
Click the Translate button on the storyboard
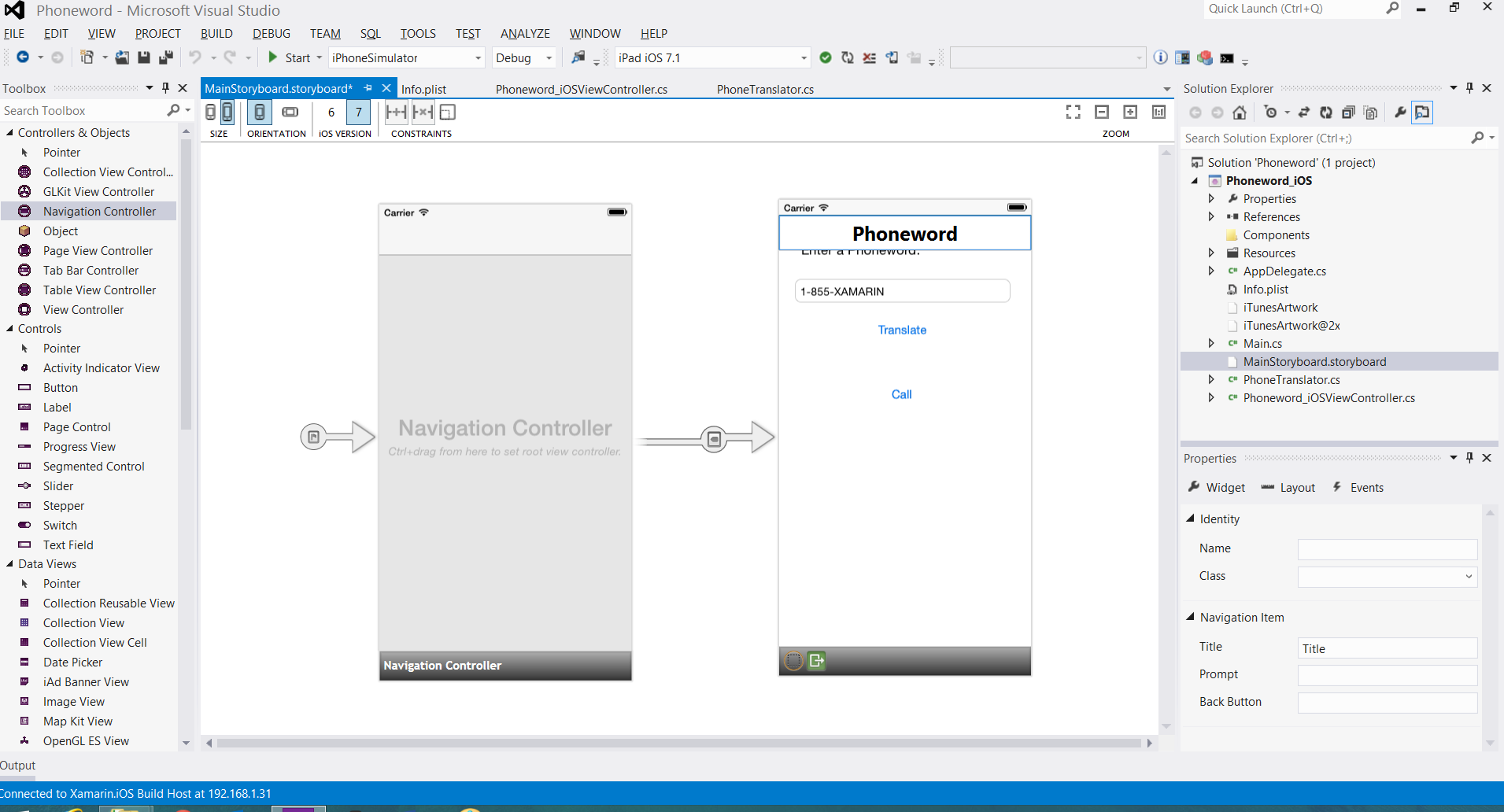click(x=902, y=330)
